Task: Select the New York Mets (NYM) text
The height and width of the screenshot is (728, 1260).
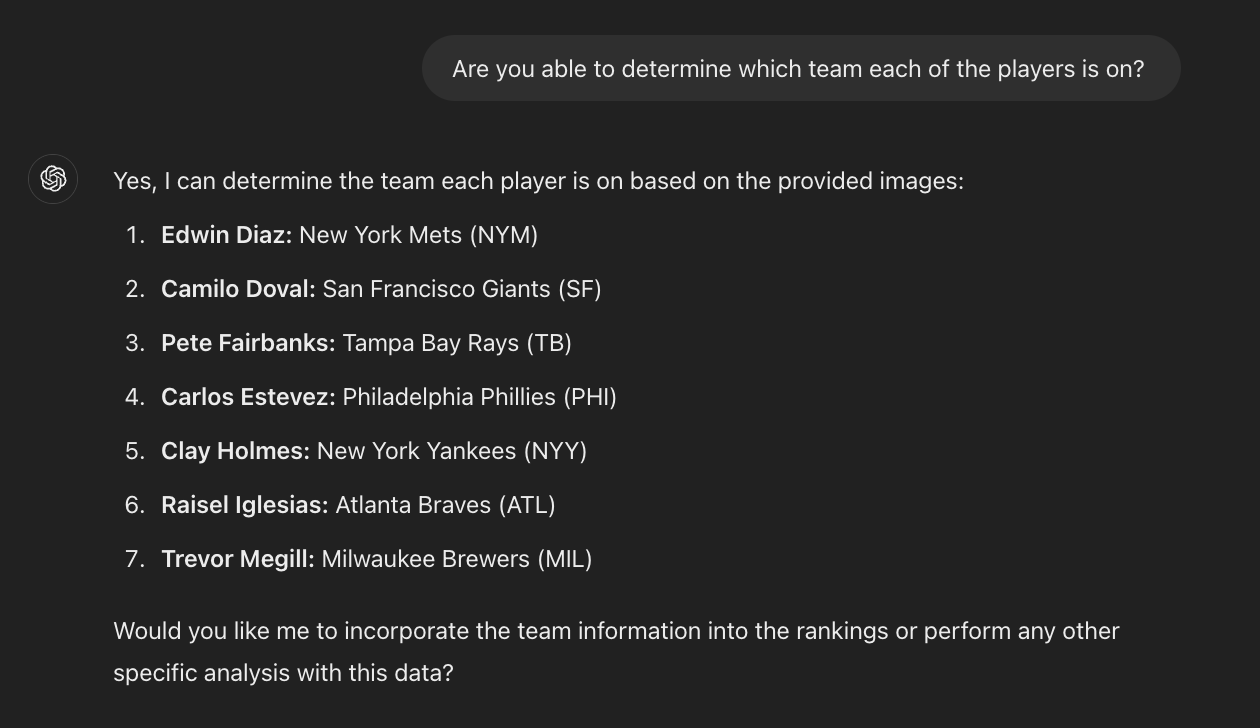Action: click(x=418, y=235)
